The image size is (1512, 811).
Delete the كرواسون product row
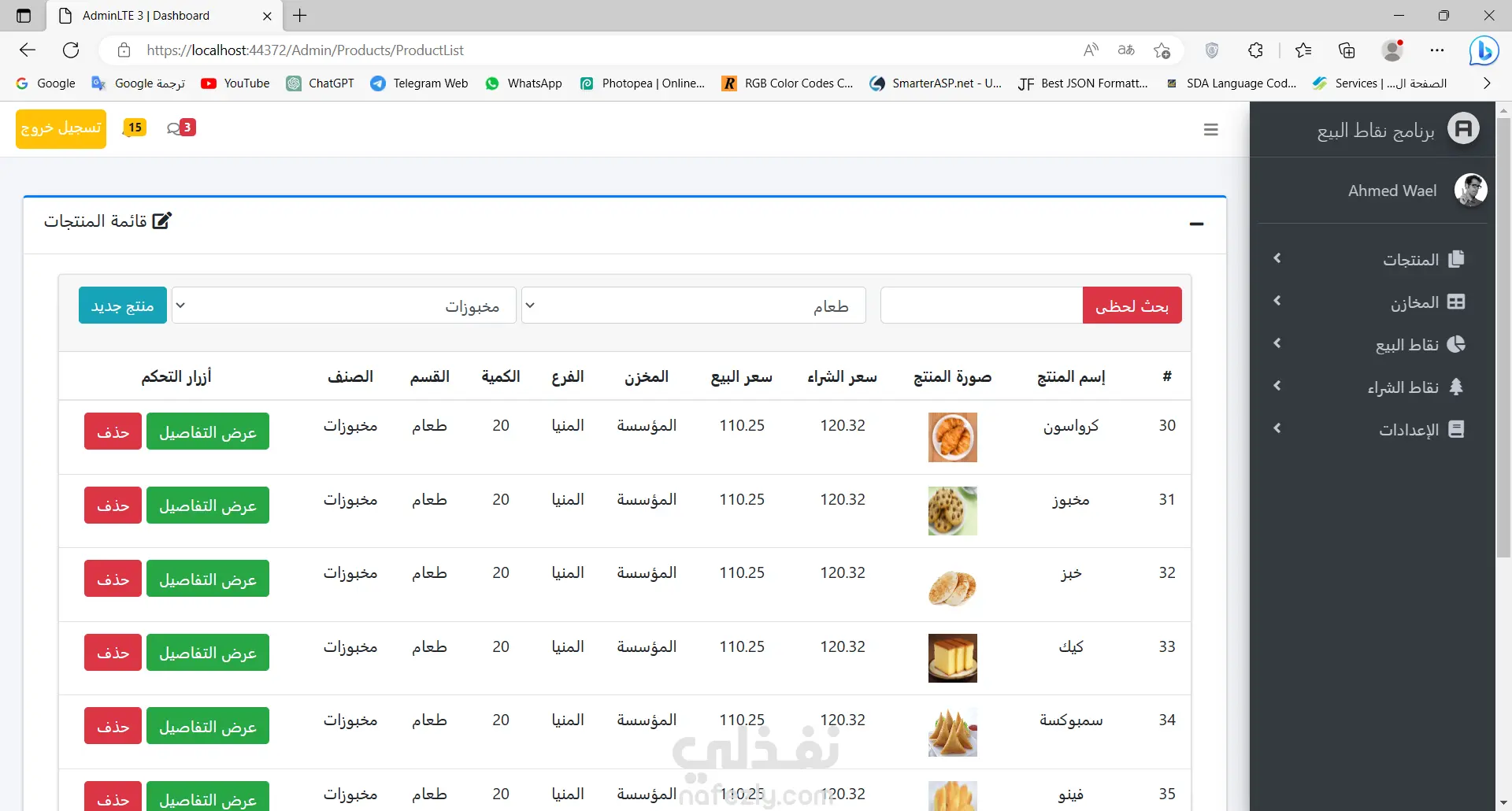click(x=113, y=431)
